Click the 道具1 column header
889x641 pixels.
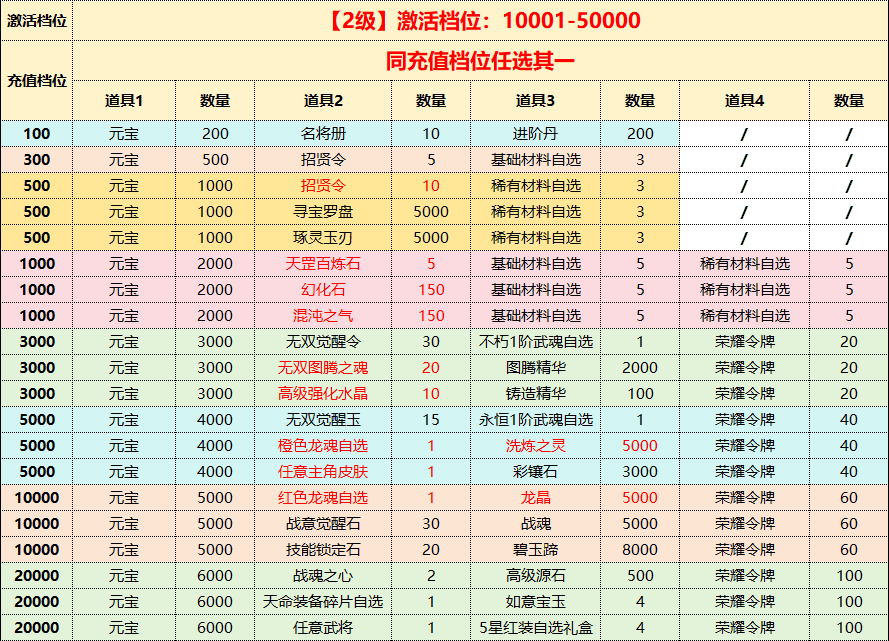point(124,101)
